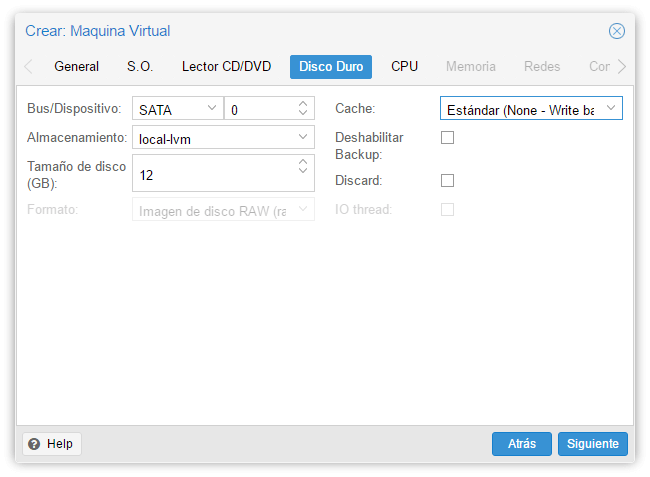
Task: Click the Atrás button
Action: click(x=521, y=444)
